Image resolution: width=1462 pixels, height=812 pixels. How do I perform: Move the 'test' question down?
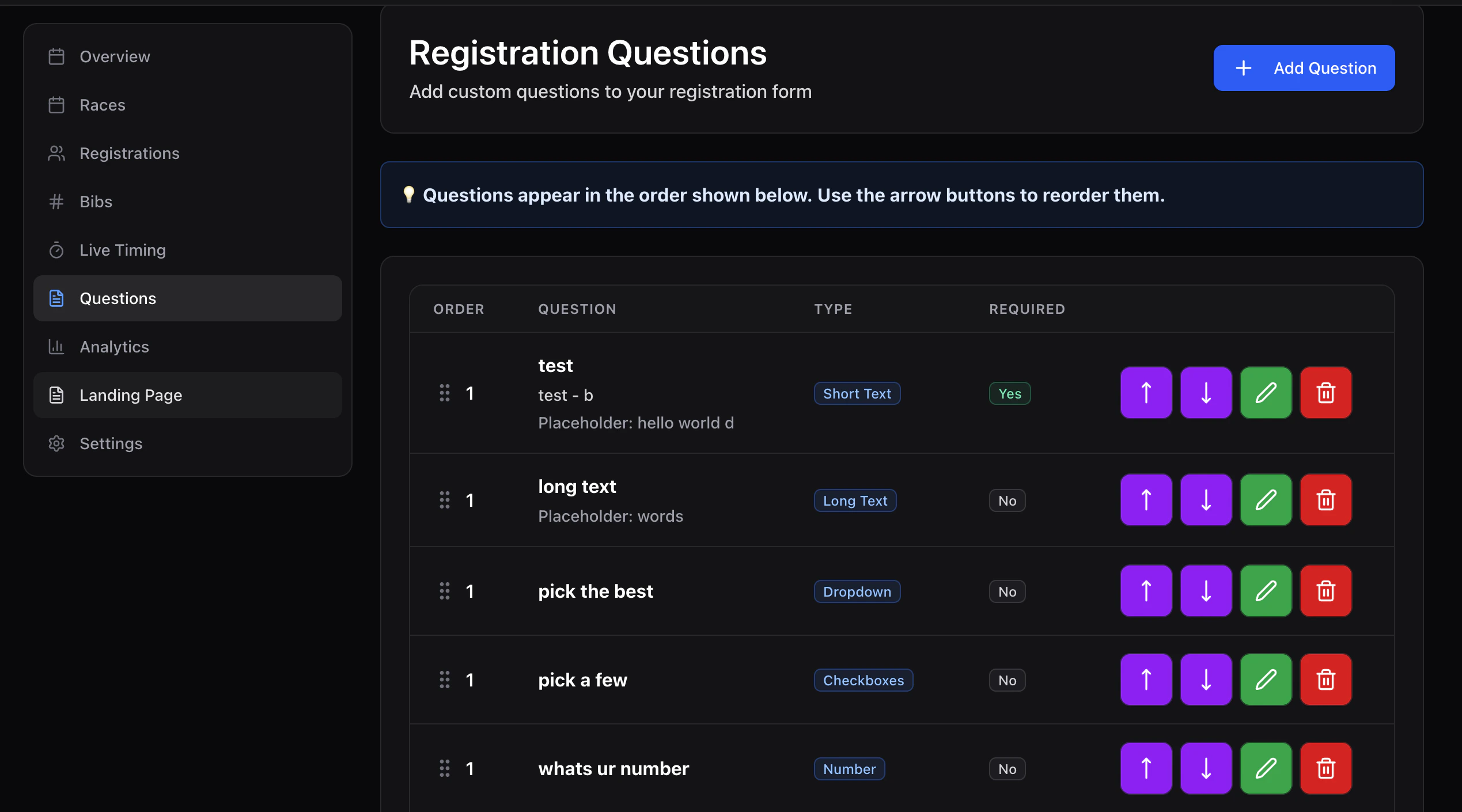pos(1206,393)
